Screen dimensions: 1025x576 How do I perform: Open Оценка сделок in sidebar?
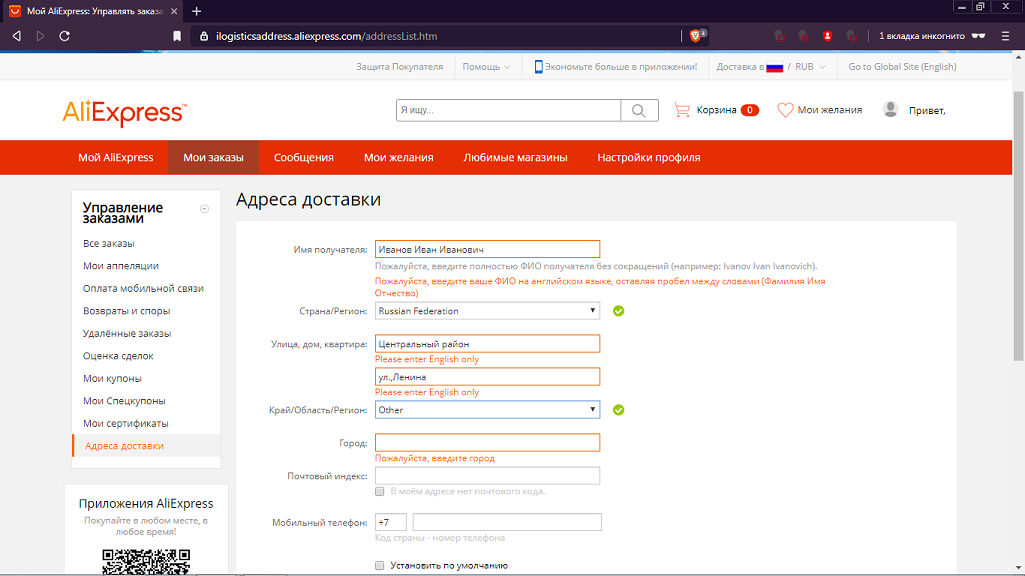[118, 356]
